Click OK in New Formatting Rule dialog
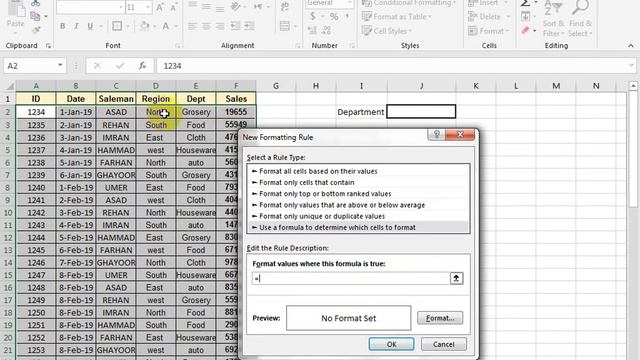640x360 pixels. click(391, 344)
